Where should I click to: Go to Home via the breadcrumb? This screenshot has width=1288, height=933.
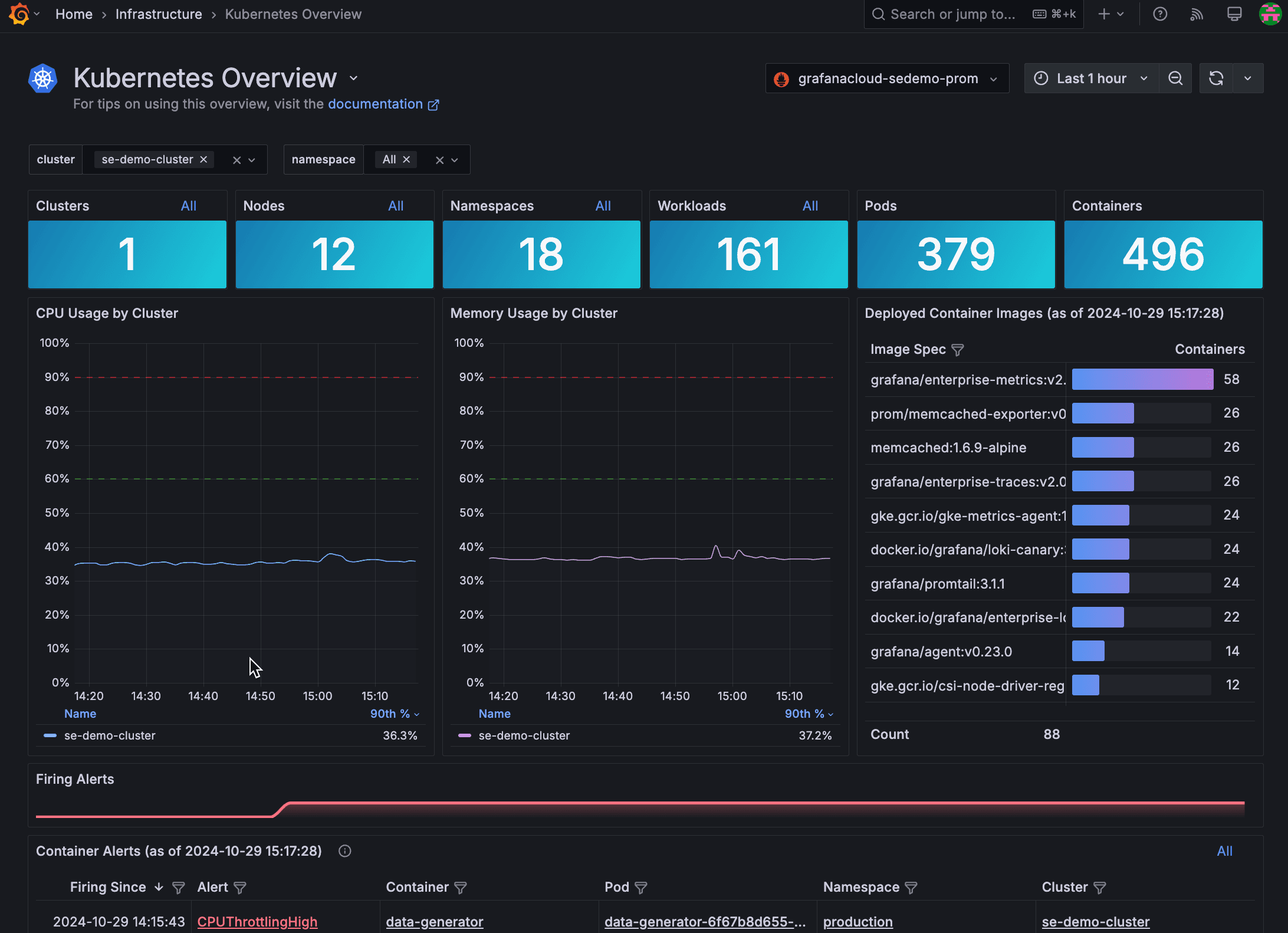(x=73, y=14)
